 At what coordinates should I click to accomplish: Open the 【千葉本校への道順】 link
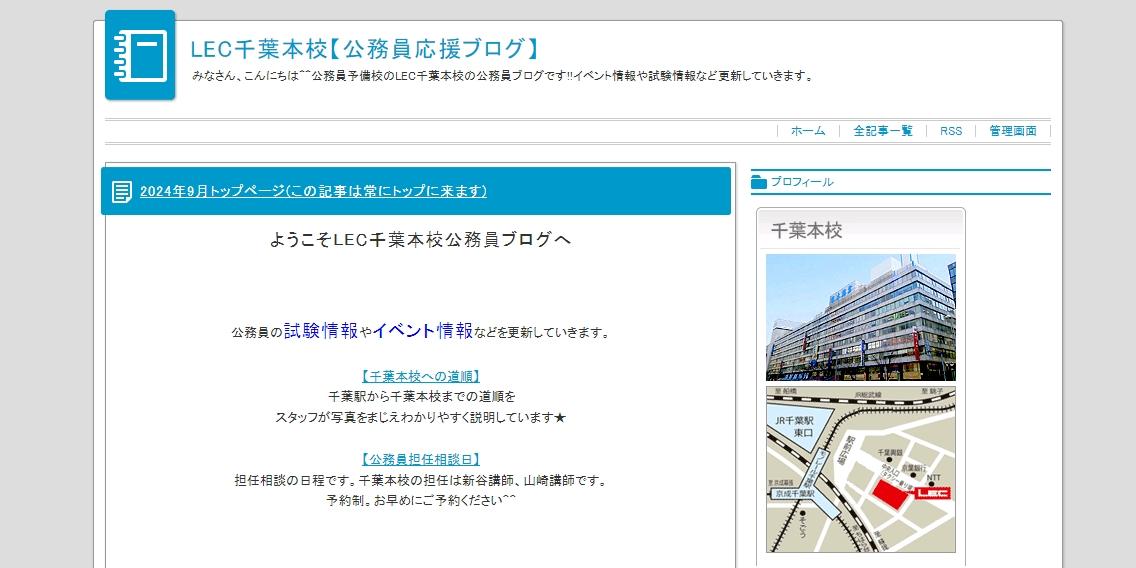[x=420, y=377]
